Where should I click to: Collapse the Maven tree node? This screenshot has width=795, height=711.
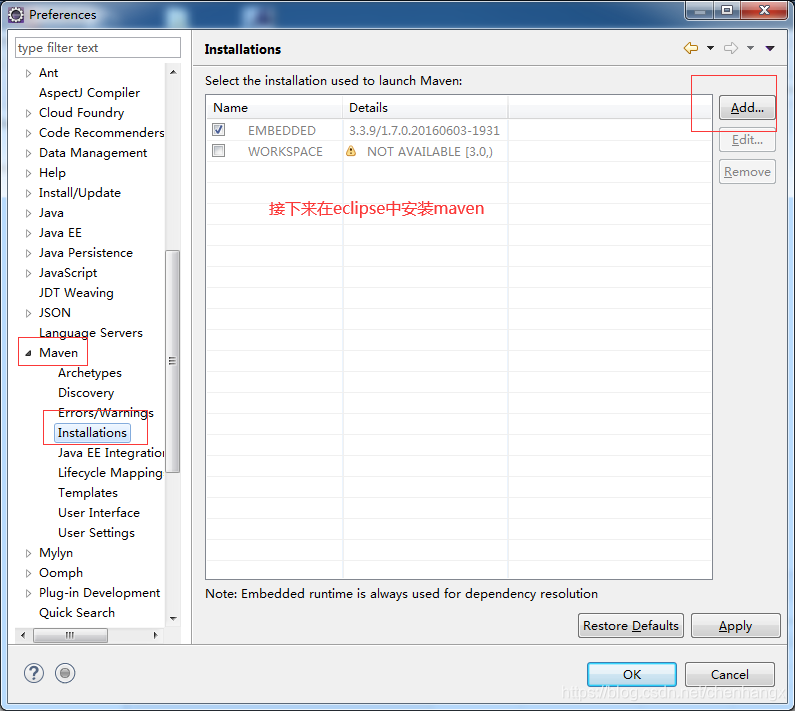(28, 353)
